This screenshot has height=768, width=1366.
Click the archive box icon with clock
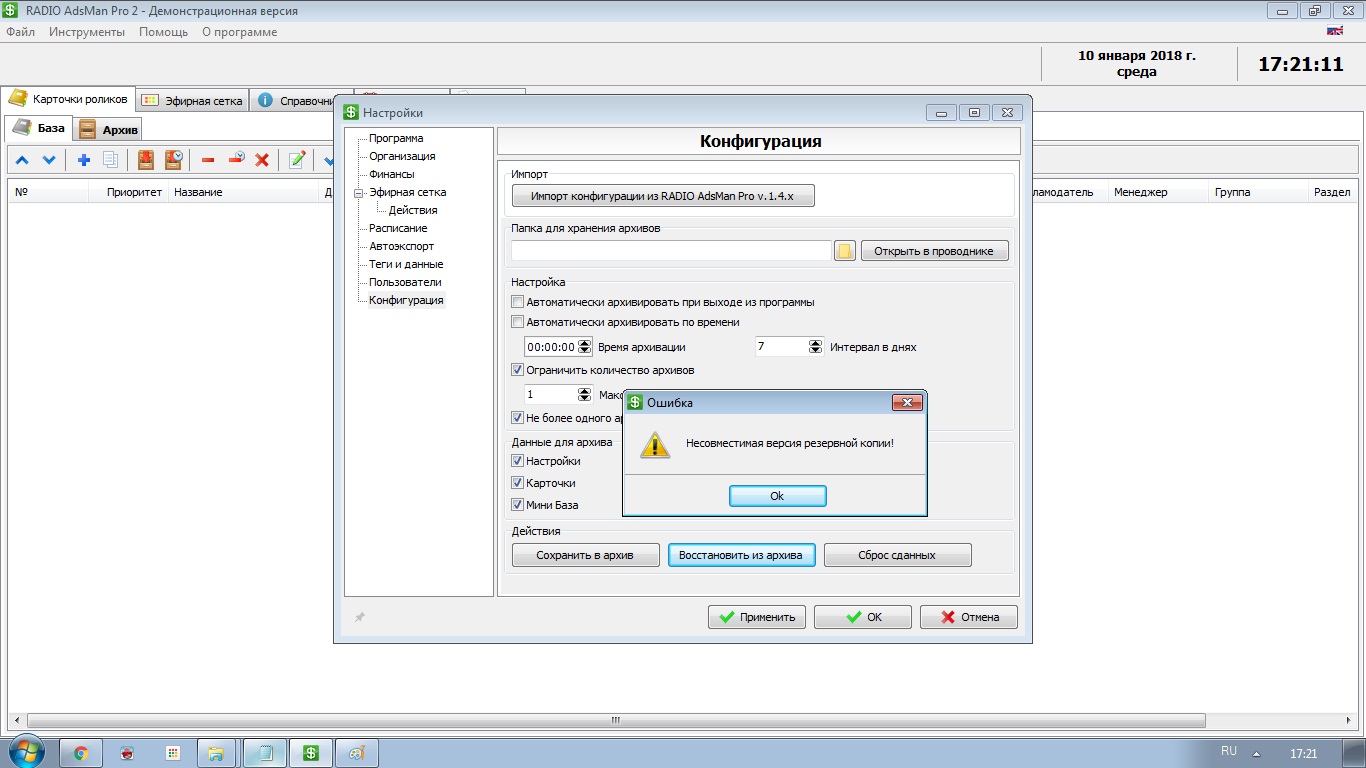click(174, 160)
